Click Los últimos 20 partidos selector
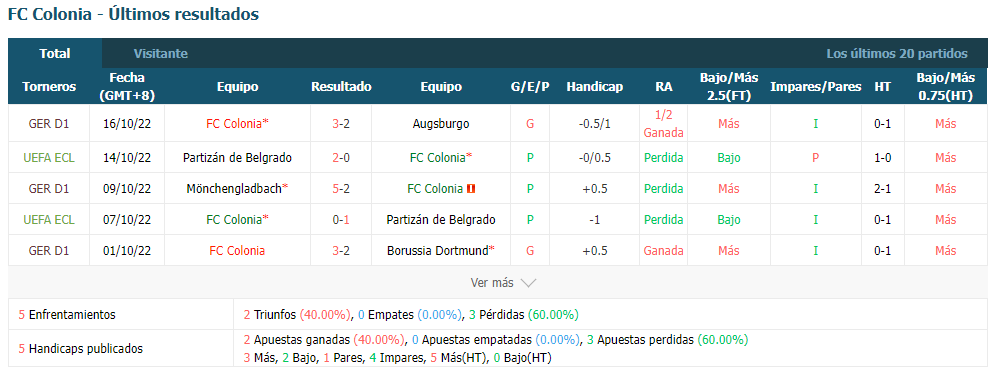The width and height of the screenshot is (998, 375). (x=897, y=53)
